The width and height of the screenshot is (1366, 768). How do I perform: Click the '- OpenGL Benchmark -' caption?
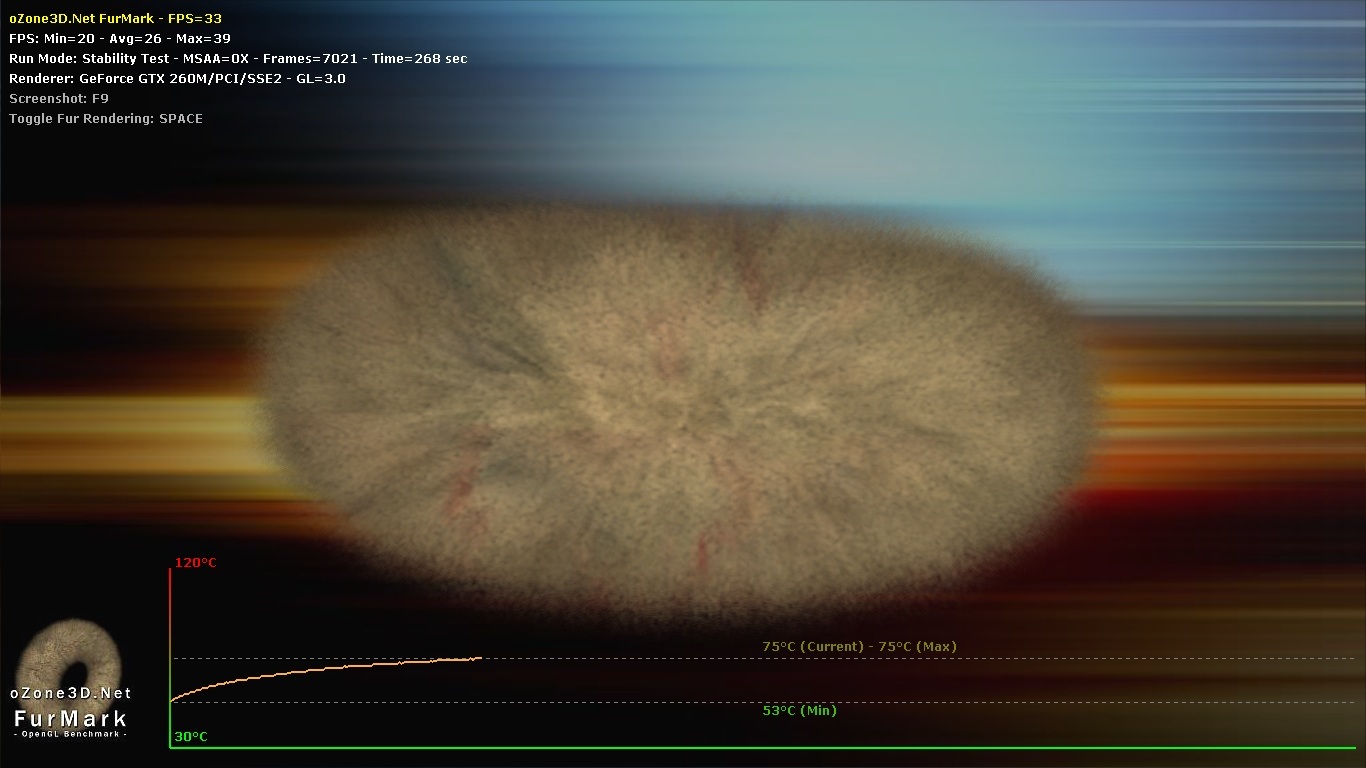(x=71, y=735)
